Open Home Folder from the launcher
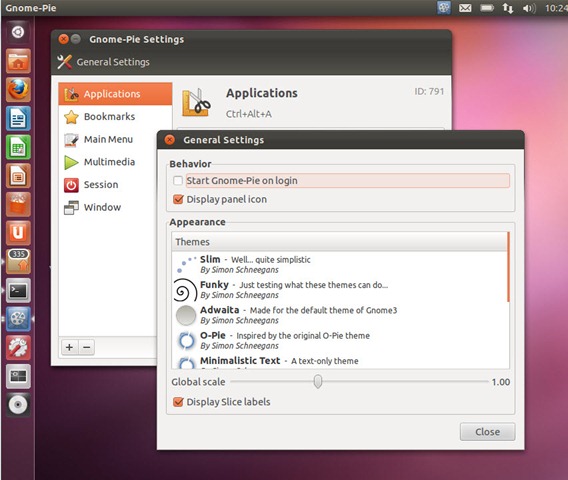568x480 pixels. pos(18,61)
